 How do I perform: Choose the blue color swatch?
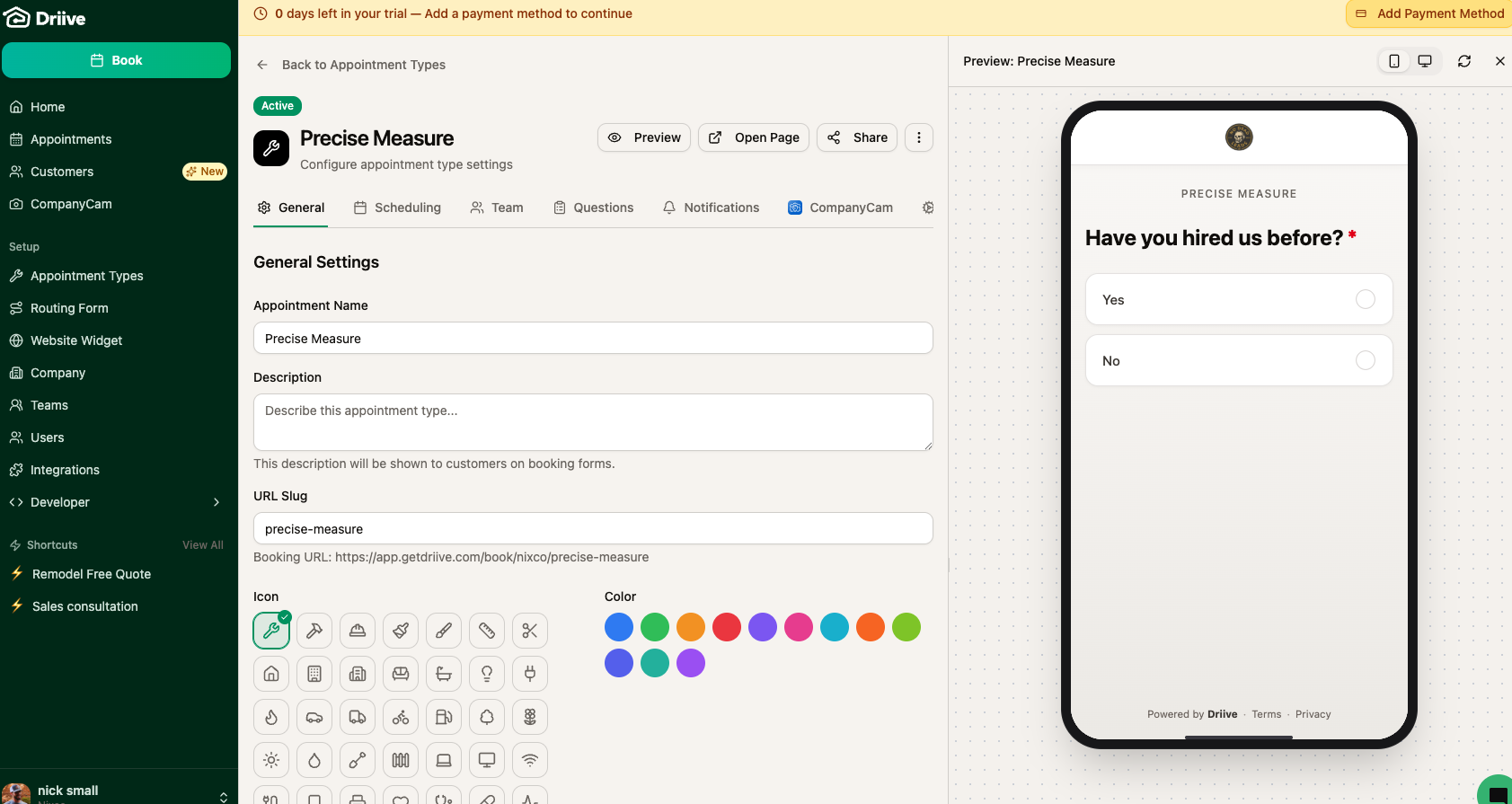[619, 627]
